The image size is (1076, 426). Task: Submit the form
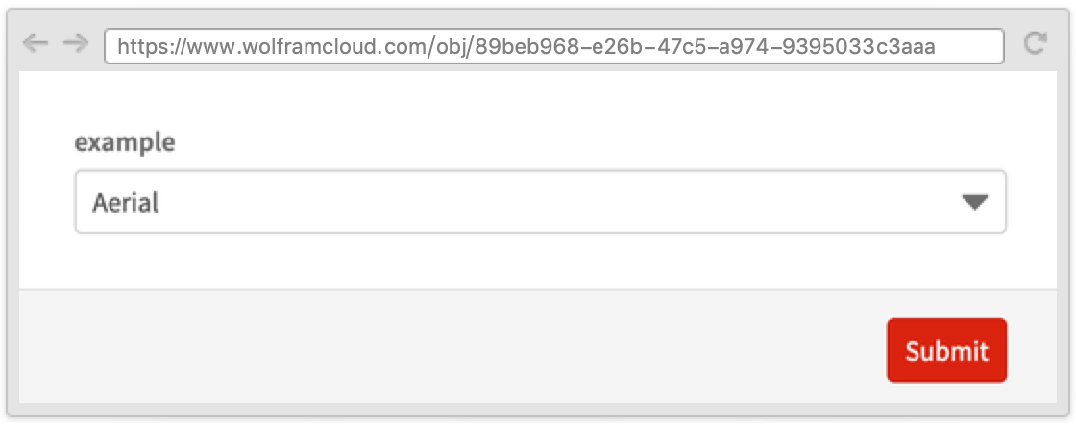pyautogui.click(x=946, y=351)
